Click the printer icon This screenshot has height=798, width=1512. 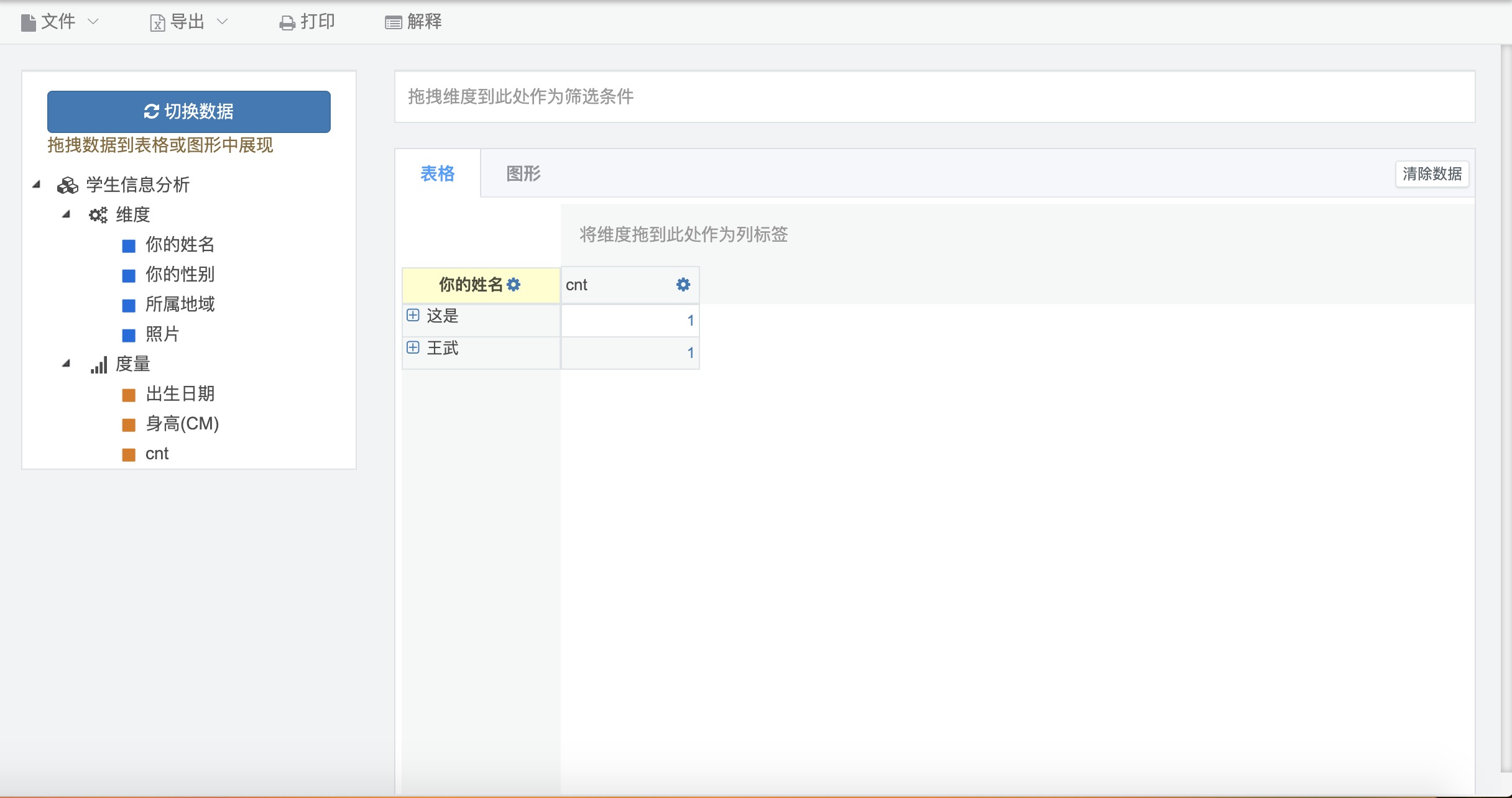pos(287,23)
